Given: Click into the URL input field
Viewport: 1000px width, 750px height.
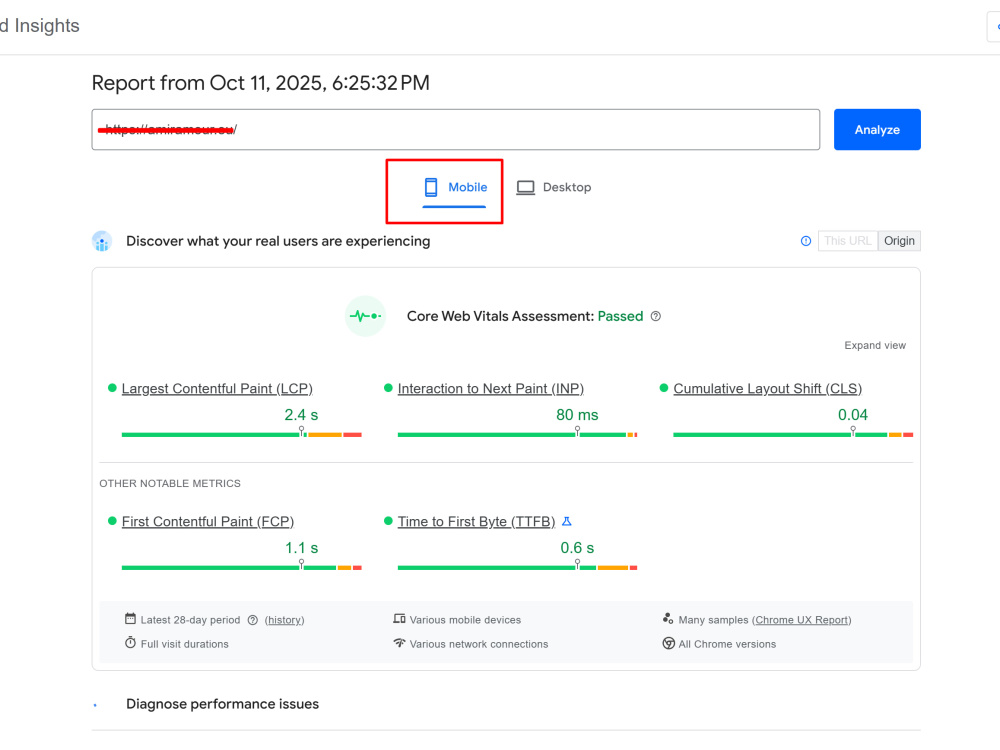Looking at the screenshot, I should click(x=455, y=129).
